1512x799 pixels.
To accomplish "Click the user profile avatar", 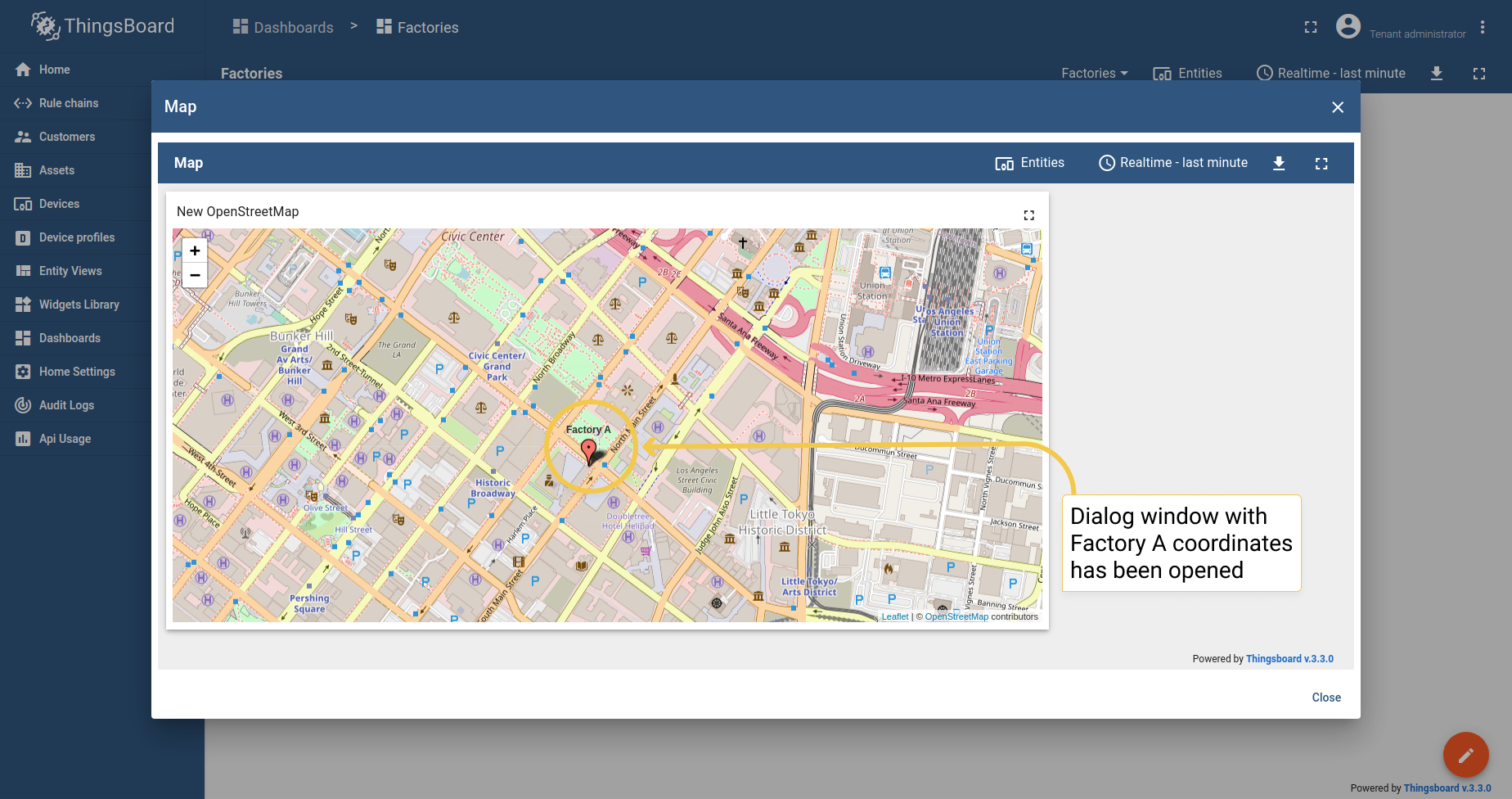I will (1348, 26).
